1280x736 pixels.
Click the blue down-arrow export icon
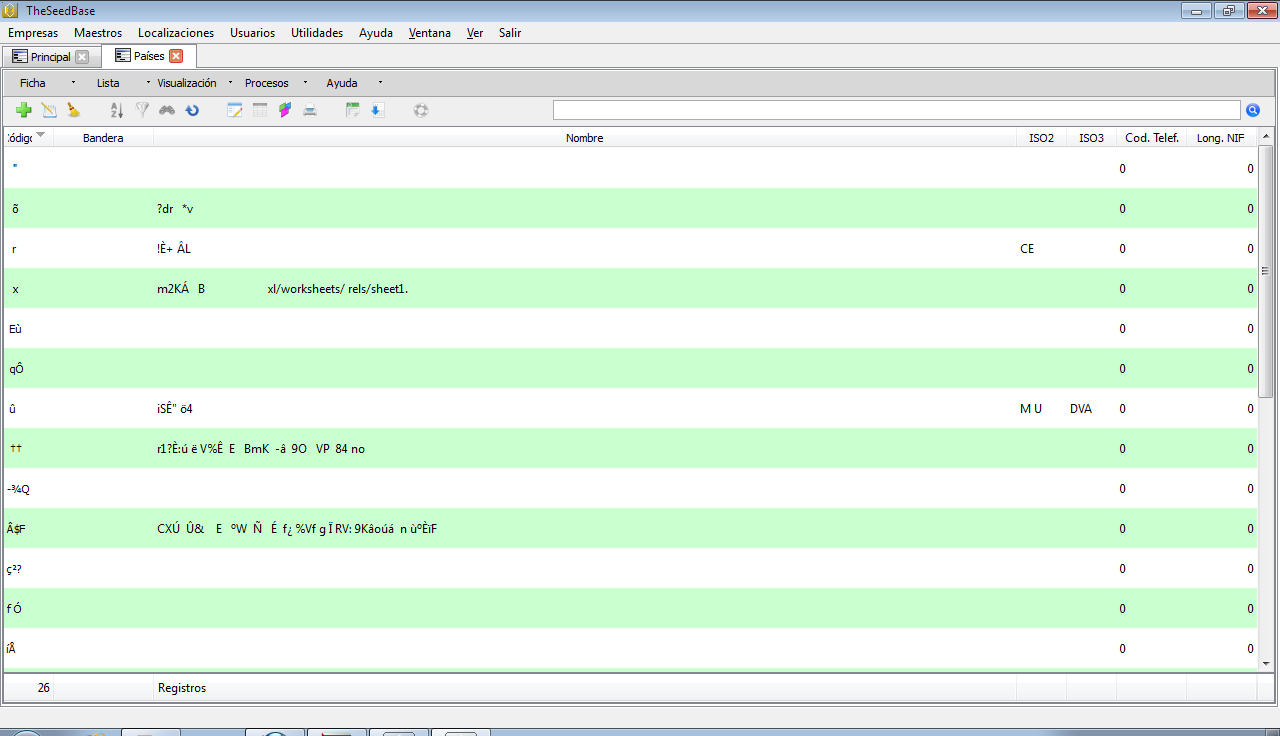coord(377,110)
